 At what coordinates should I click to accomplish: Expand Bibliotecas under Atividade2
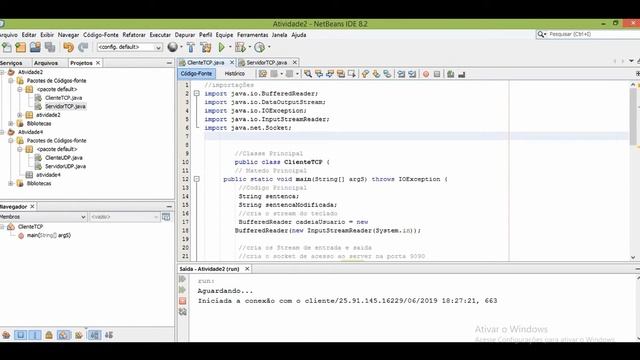coord(11,124)
